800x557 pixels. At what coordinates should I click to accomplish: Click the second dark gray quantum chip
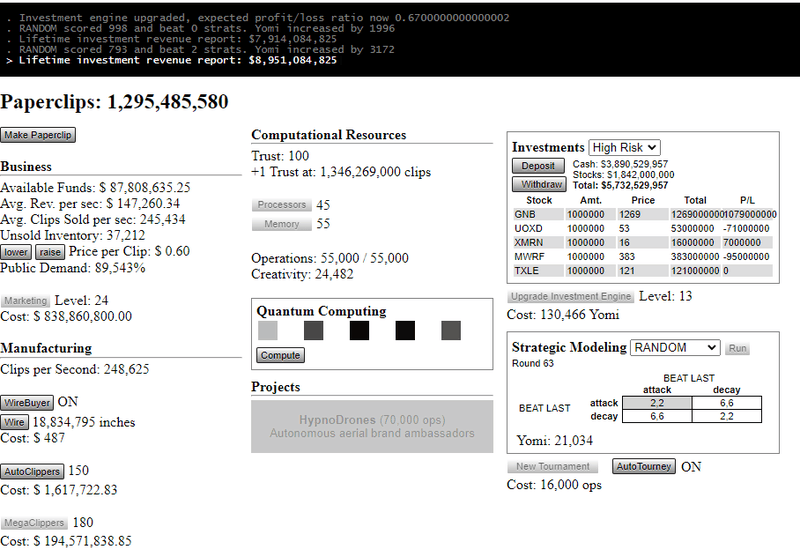tap(313, 331)
